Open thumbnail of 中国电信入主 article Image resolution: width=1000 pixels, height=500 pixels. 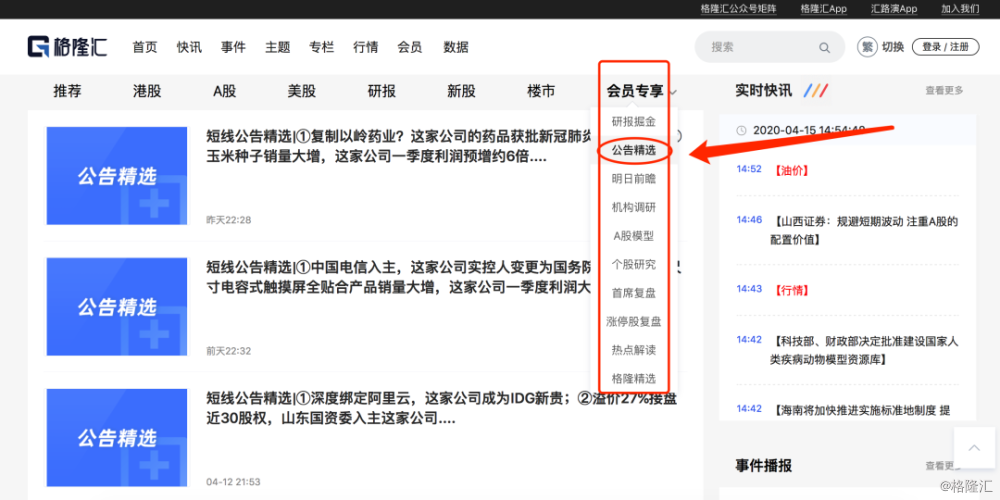(117, 307)
